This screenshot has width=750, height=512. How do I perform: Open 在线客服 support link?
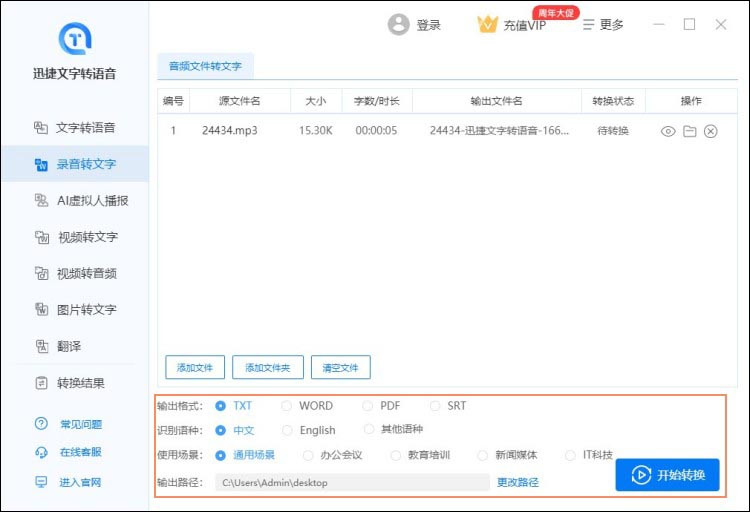click(x=81, y=452)
